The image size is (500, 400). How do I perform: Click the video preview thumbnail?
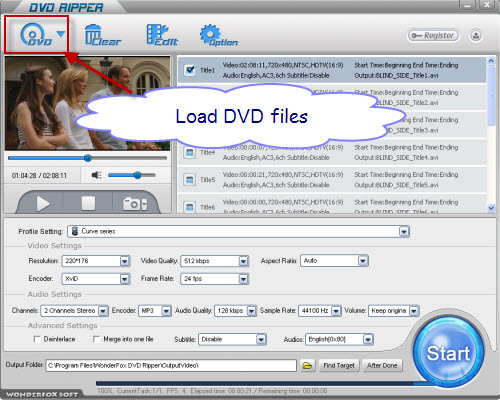coord(87,103)
